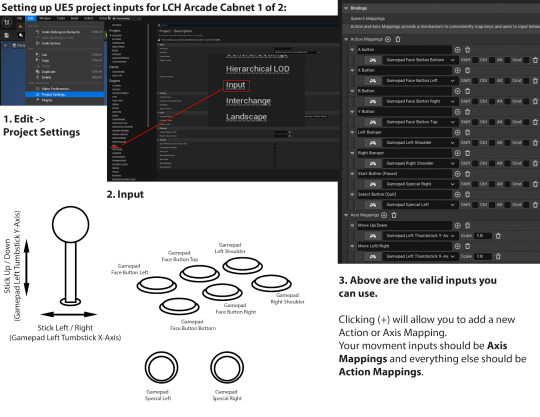Enable Ctrl modifier for Face Button Left
Image resolution: width=540 pixels, height=417 pixels.
[x=492, y=81]
